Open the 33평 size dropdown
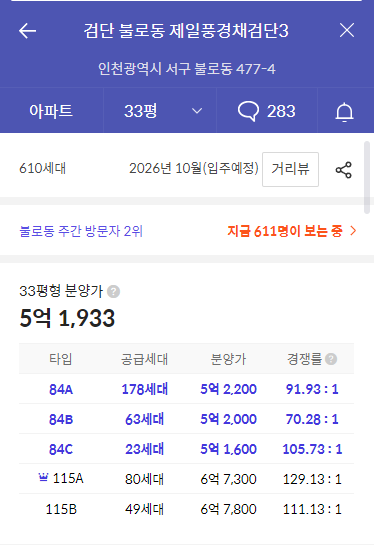 [x=160, y=111]
